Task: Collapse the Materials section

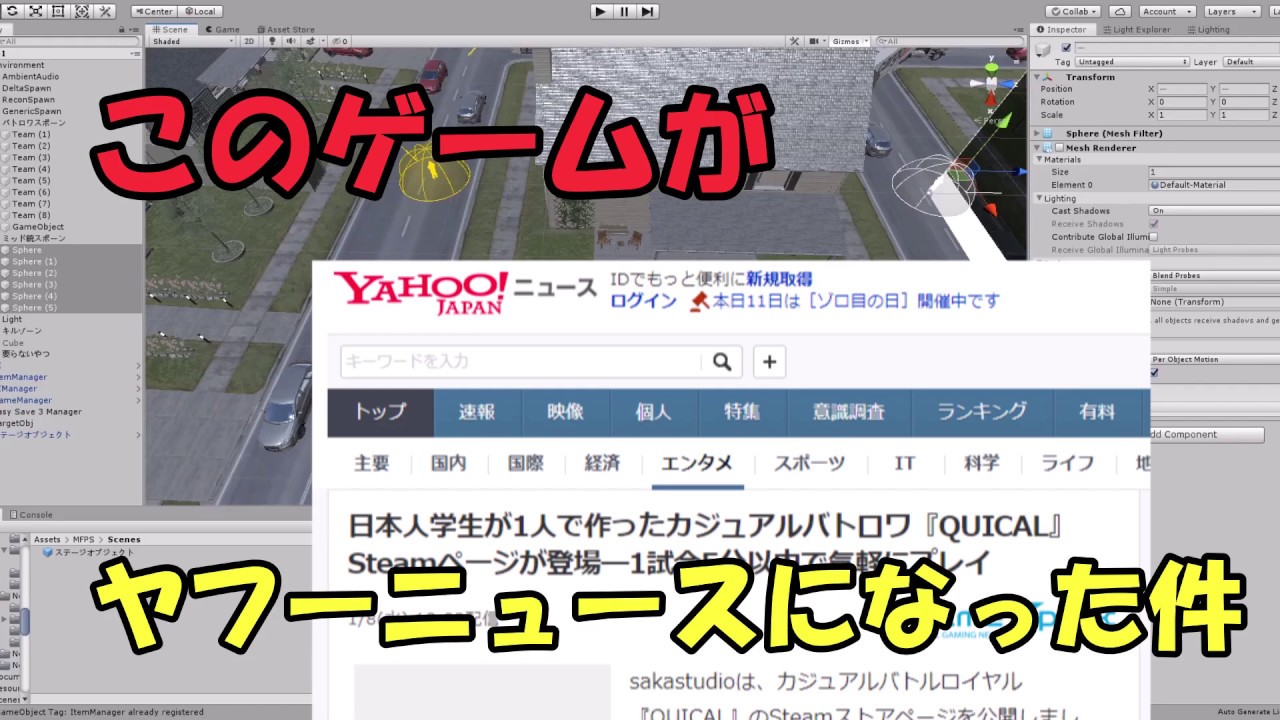Action: pyautogui.click(x=1039, y=160)
